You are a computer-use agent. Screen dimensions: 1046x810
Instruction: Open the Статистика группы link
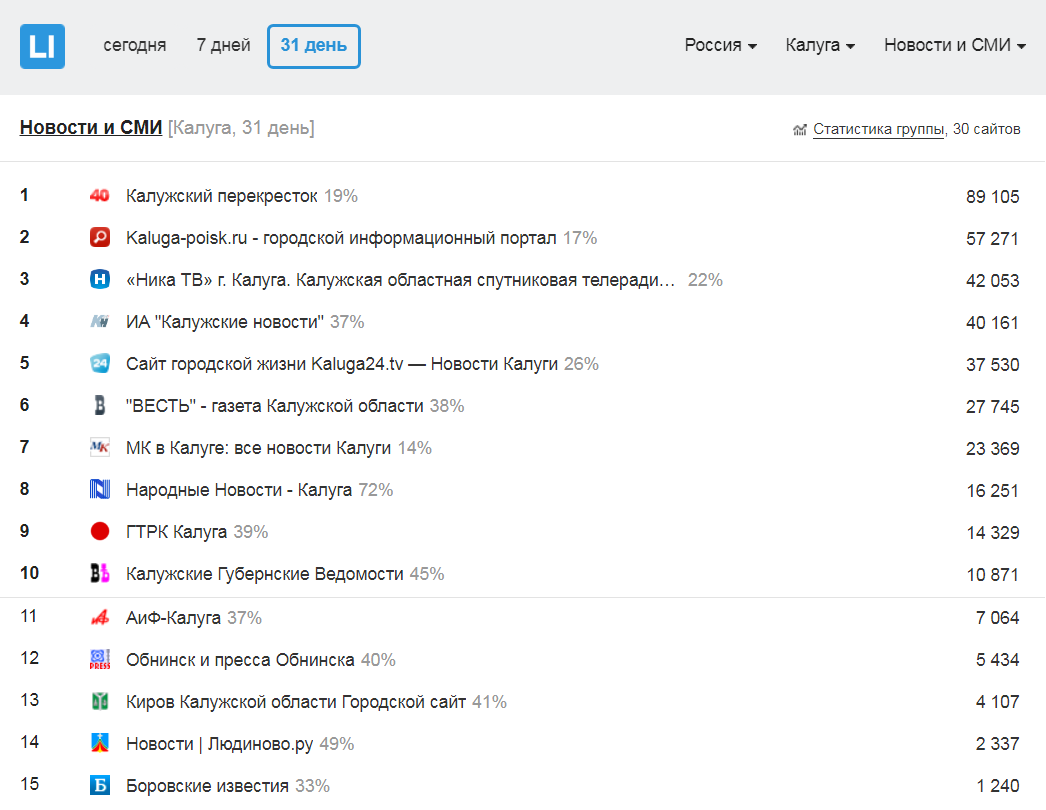[877, 129]
